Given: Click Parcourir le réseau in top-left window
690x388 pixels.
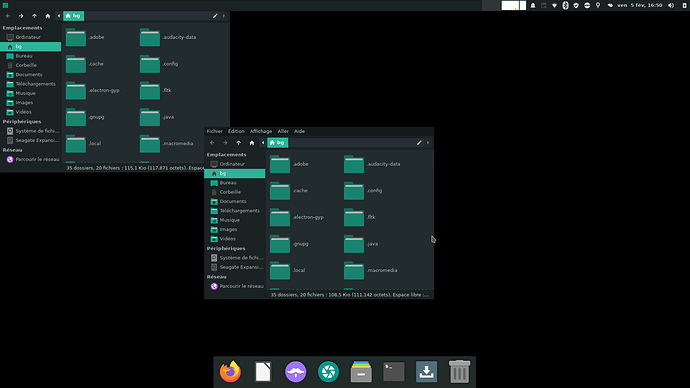Looking at the screenshot, I should pyautogui.click(x=31, y=159).
